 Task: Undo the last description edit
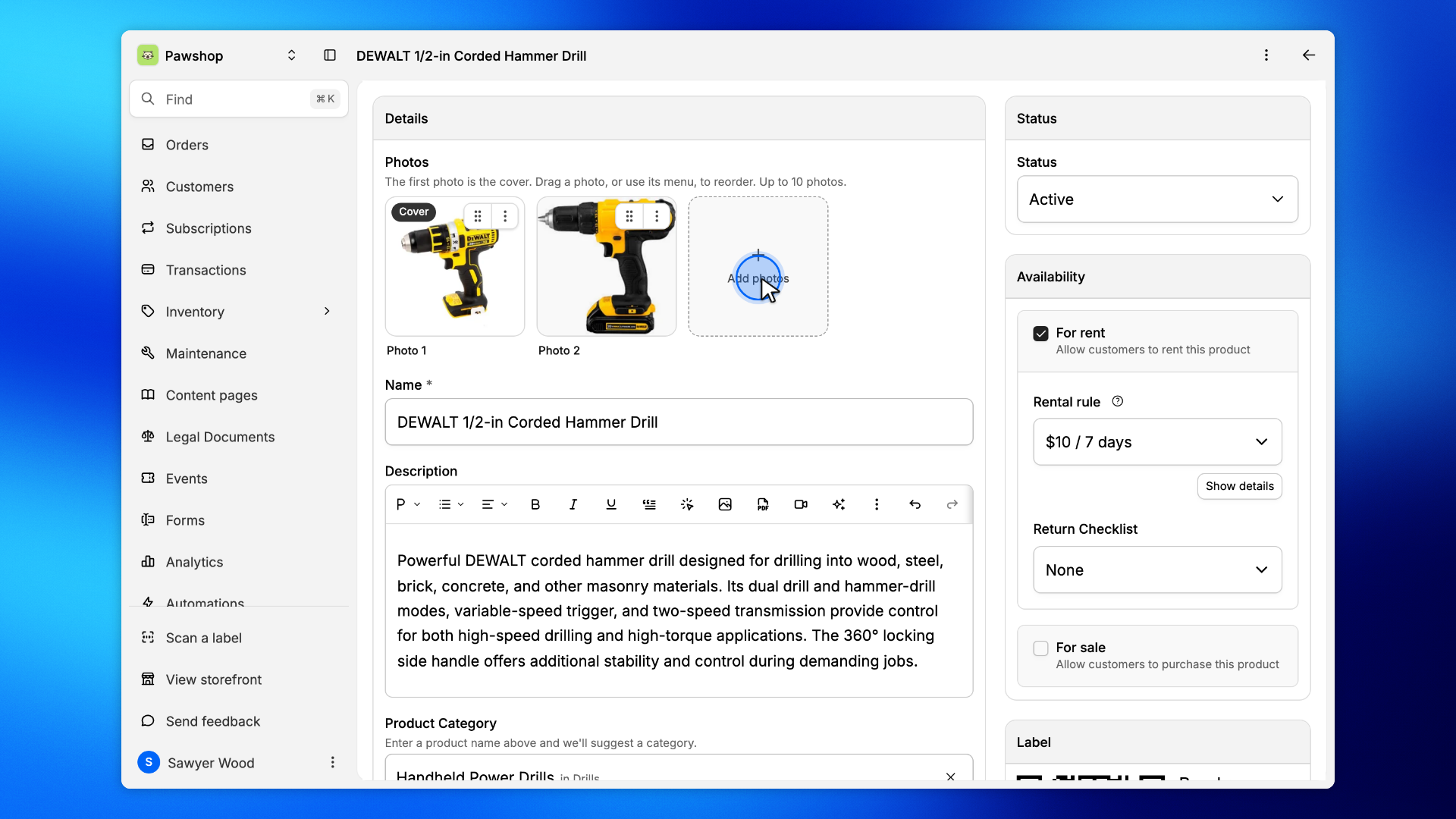pyautogui.click(x=915, y=504)
